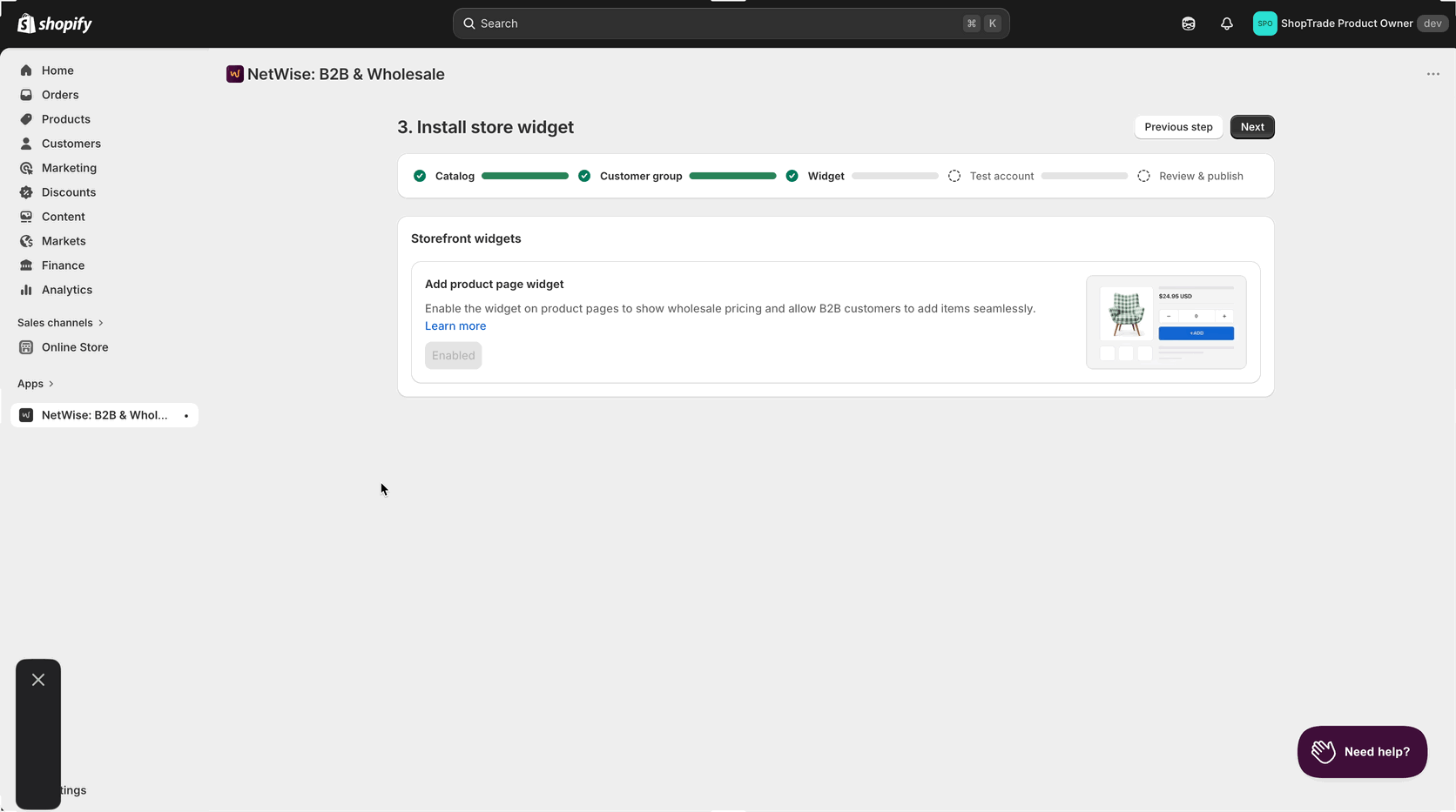Click the Test account step label
Screen dimensions: 1456x812
(1001, 176)
